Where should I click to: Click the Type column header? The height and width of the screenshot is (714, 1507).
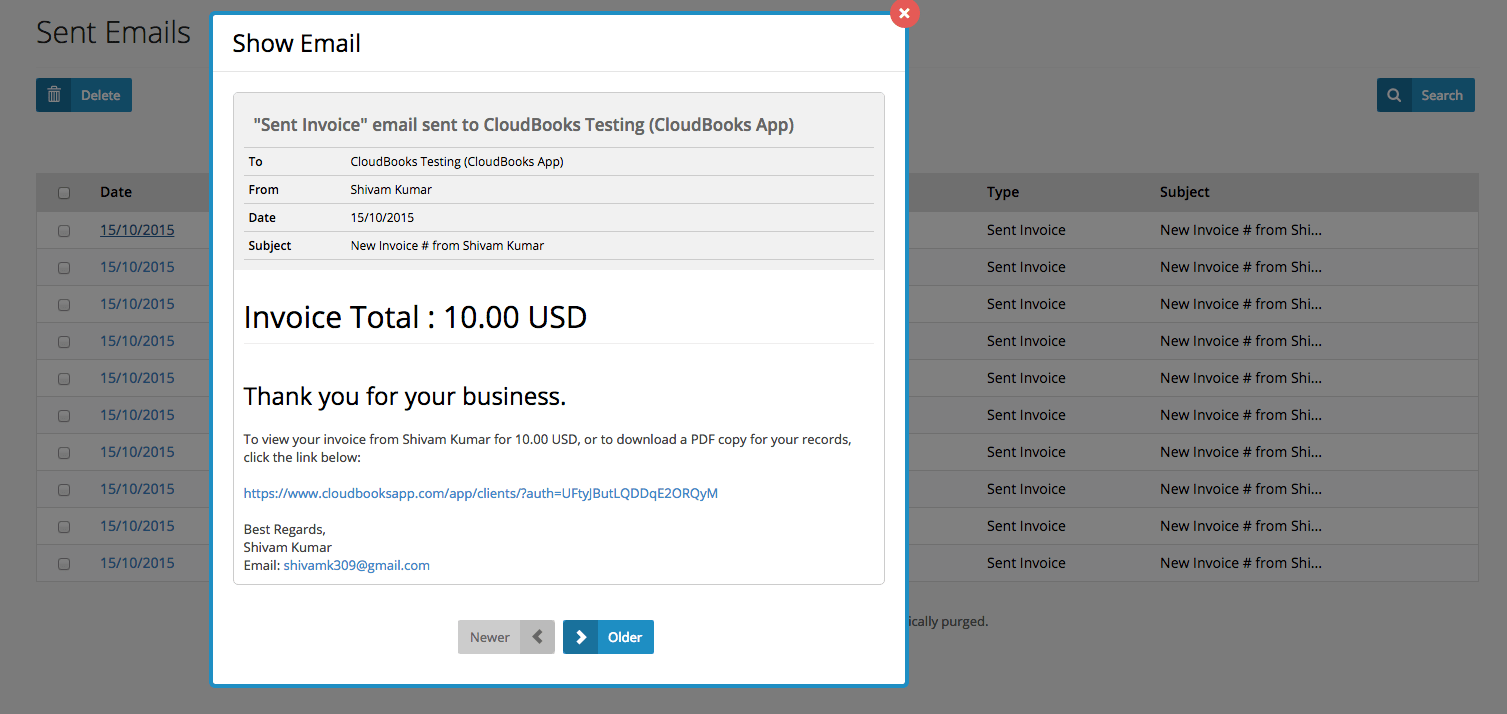(1002, 192)
